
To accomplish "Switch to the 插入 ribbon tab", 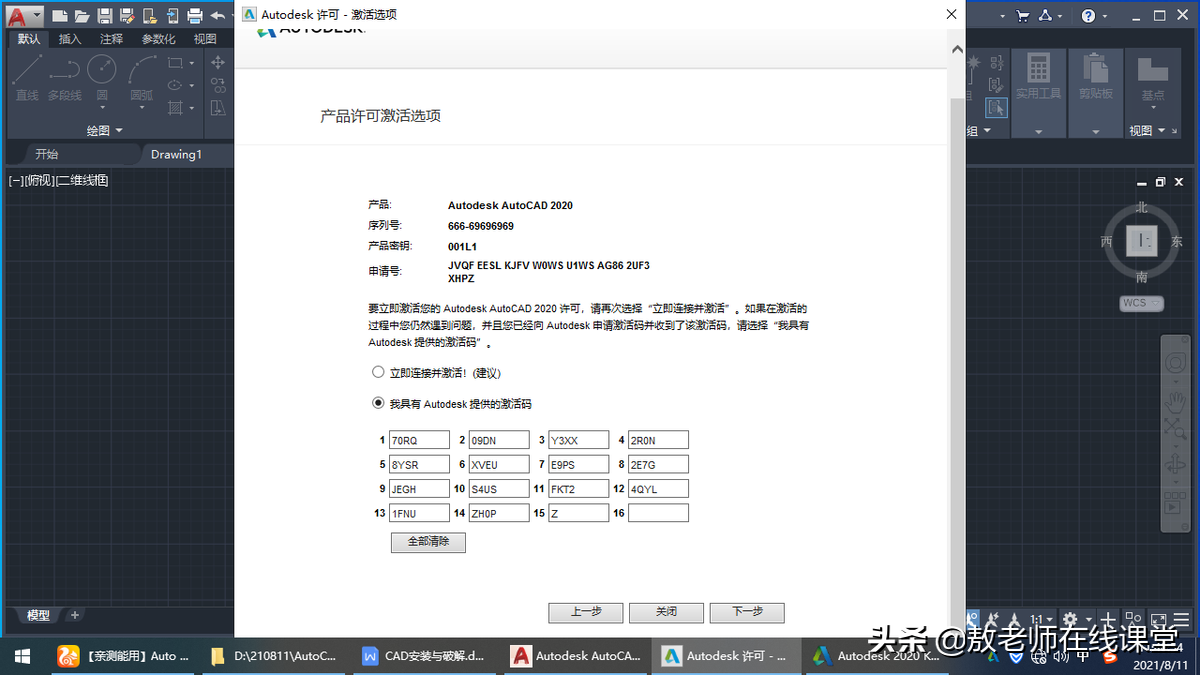I will pyautogui.click(x=70, y=38).
